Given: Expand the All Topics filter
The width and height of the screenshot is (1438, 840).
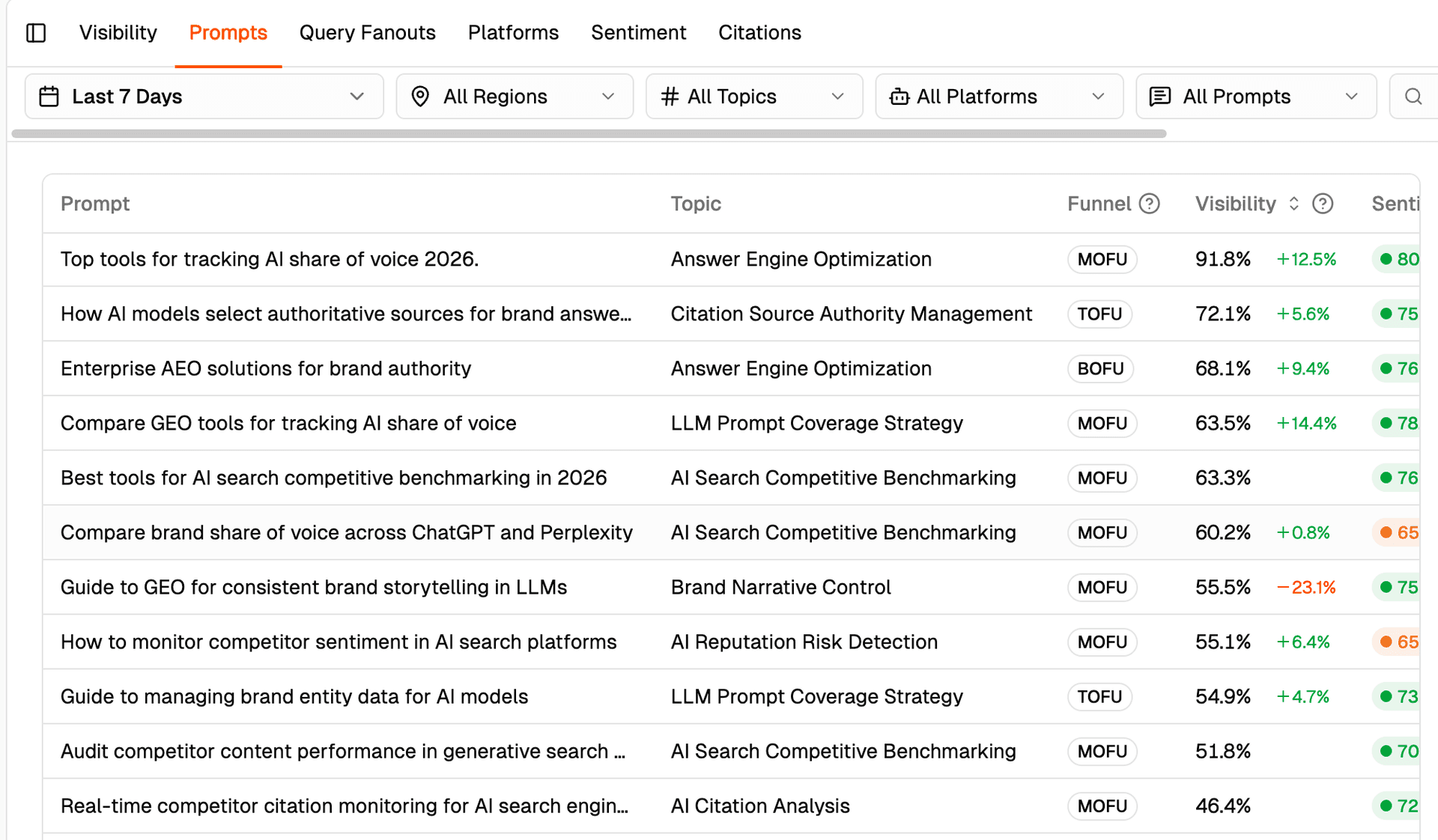Looking at the screenshot, I should 754,97.
